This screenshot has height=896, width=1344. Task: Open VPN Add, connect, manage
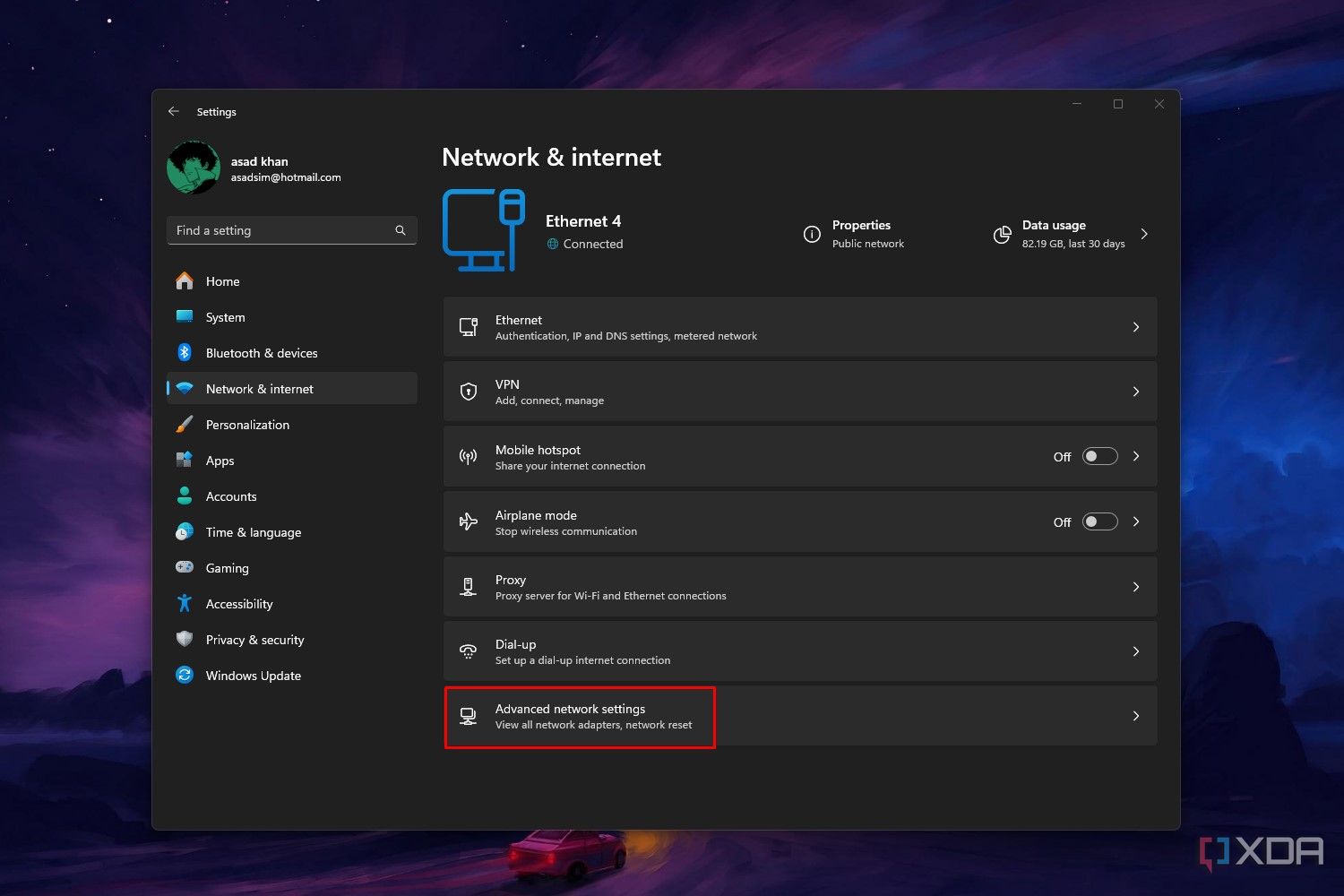[x=800, y=392]
